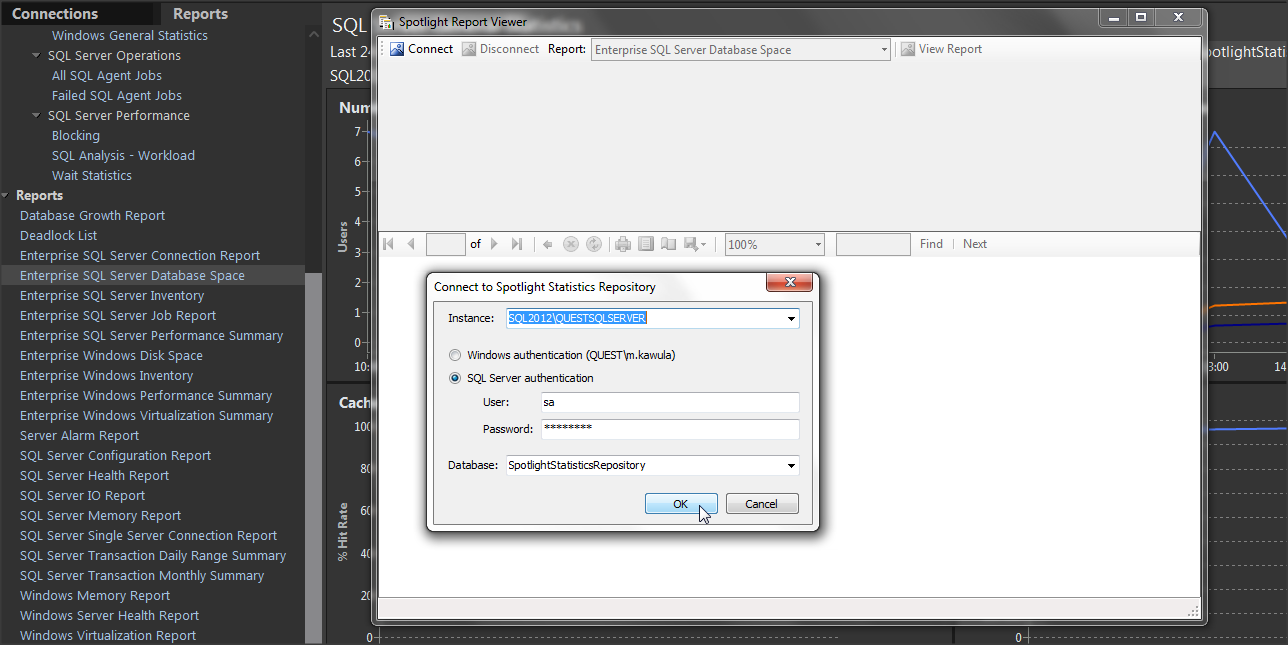Jump to last report page
The image size is (1288, 645).
(516, 244)
